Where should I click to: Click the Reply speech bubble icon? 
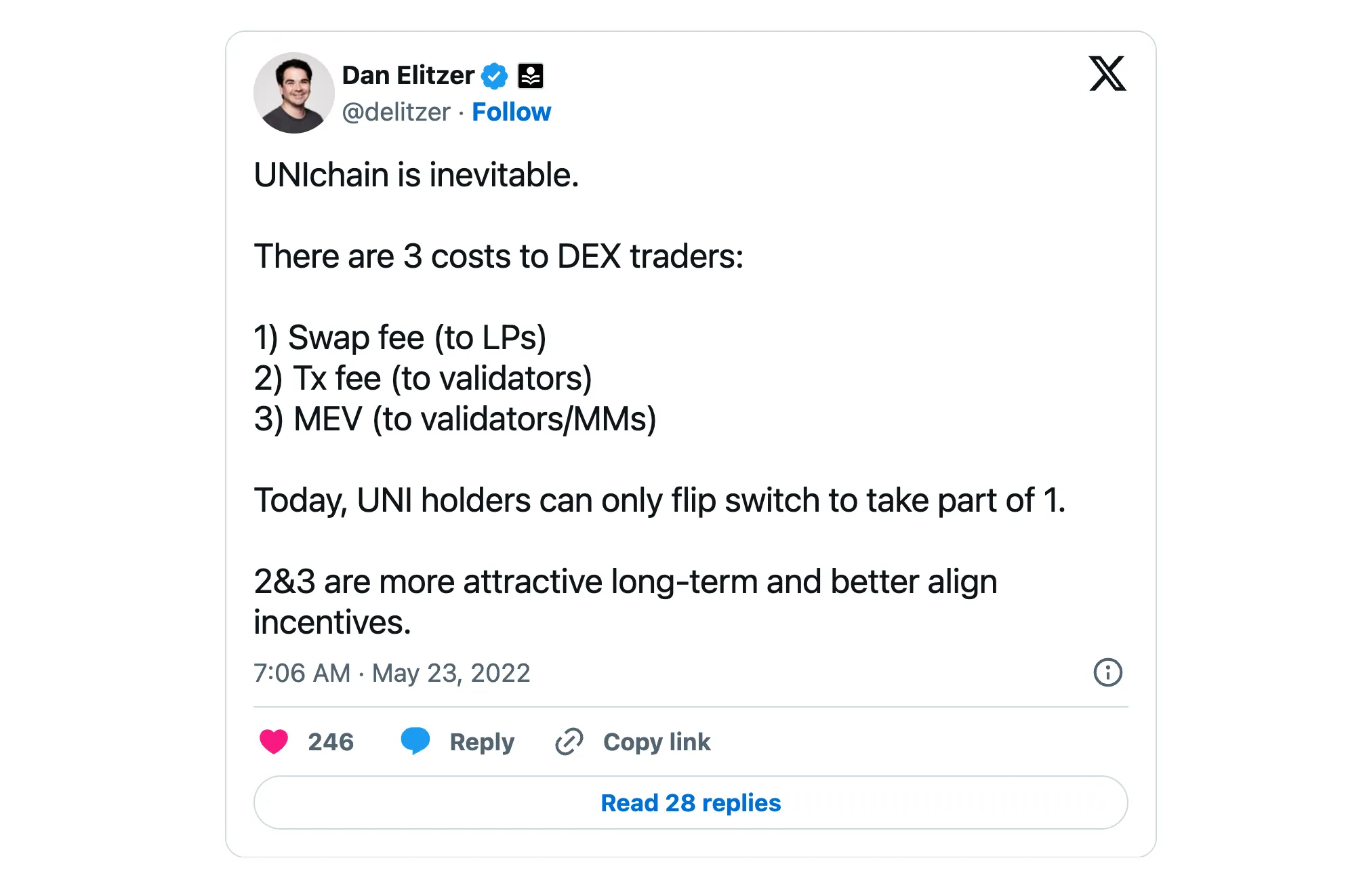(x=416, y=741)
